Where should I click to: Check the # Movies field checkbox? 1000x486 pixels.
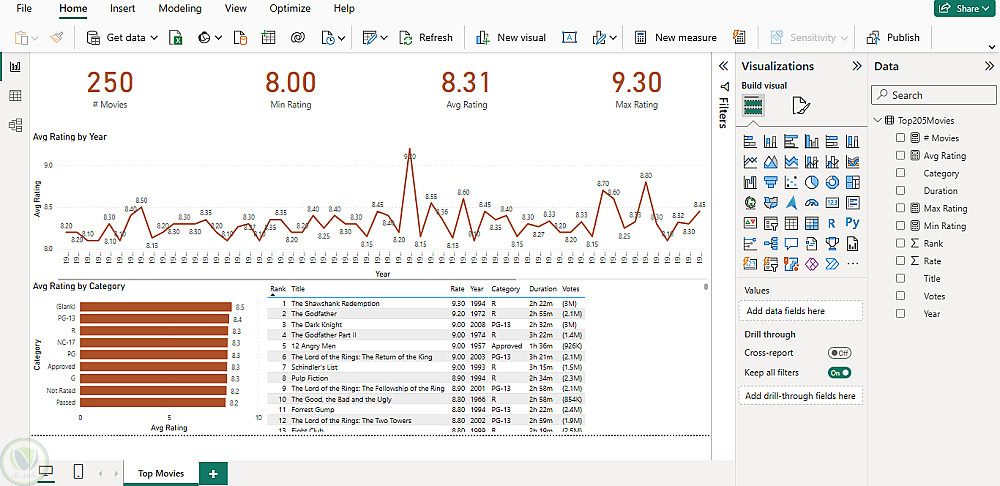pyautogui.click(x=901, y=138)
